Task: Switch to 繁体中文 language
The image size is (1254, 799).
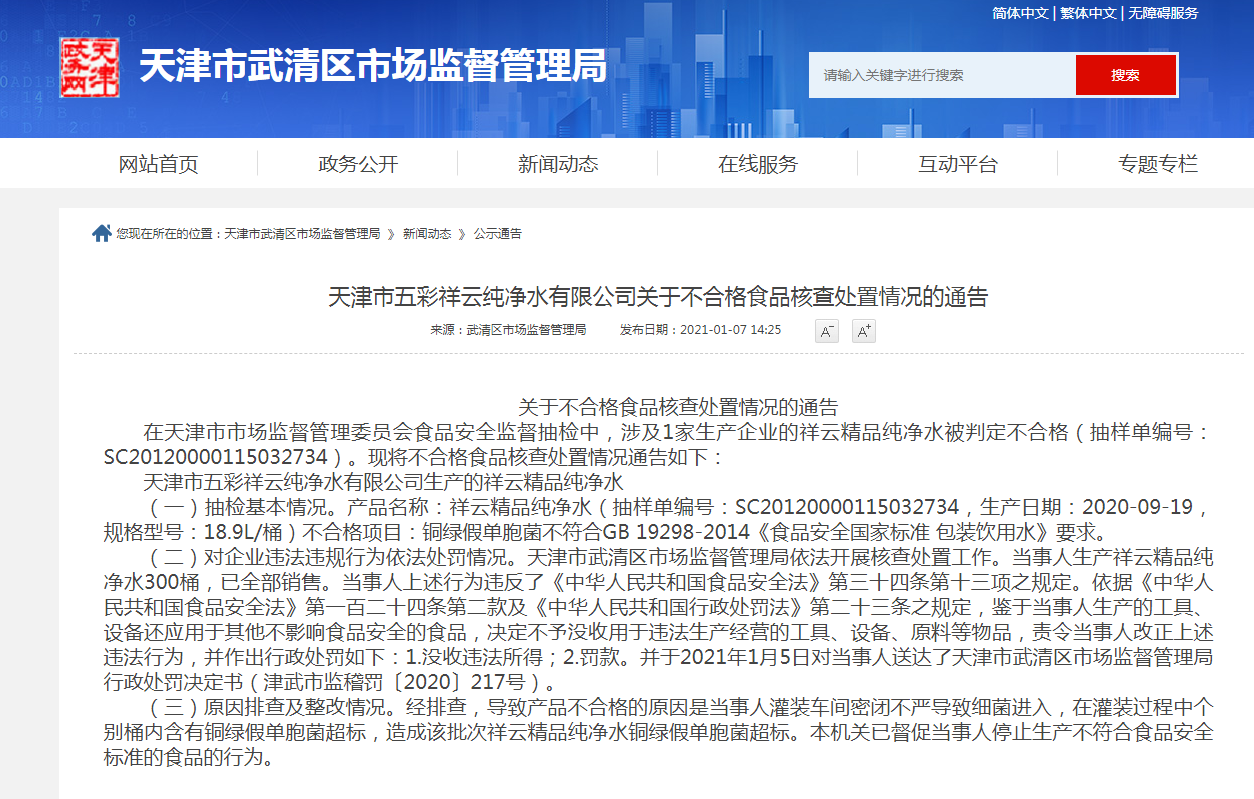Action: [1088, 13]
